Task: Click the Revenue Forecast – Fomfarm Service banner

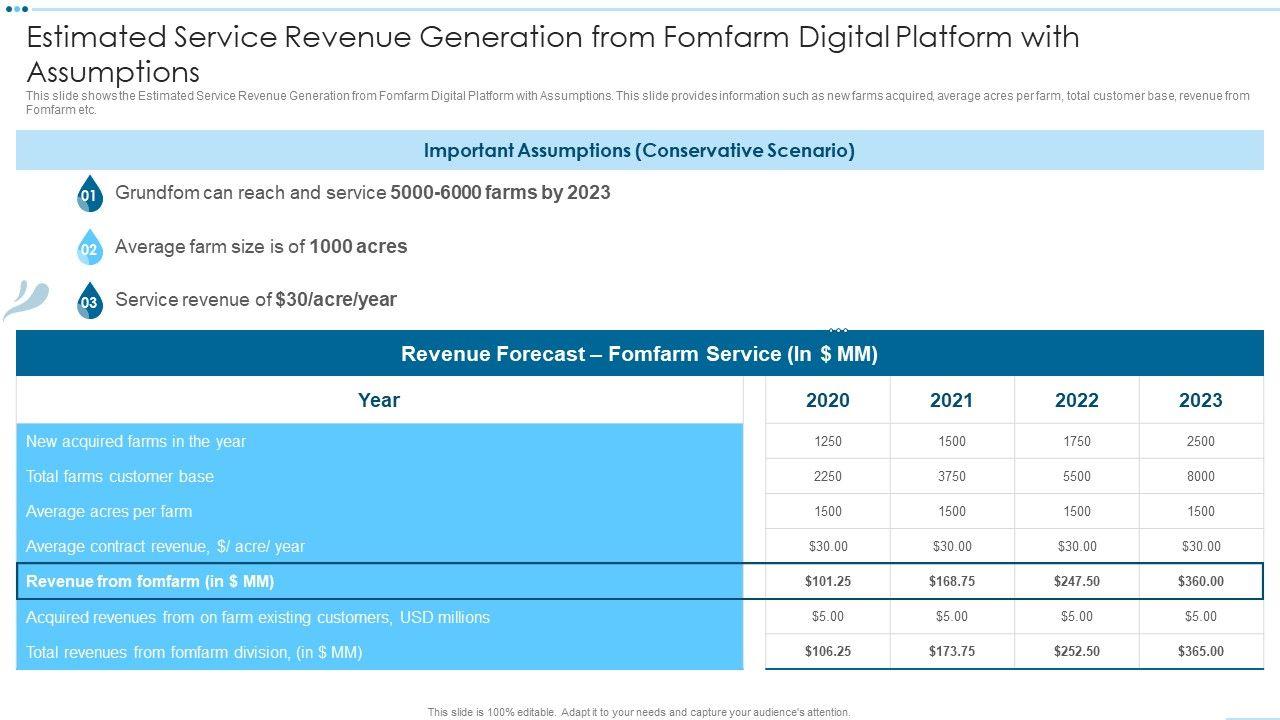Action: click(640, 354)
